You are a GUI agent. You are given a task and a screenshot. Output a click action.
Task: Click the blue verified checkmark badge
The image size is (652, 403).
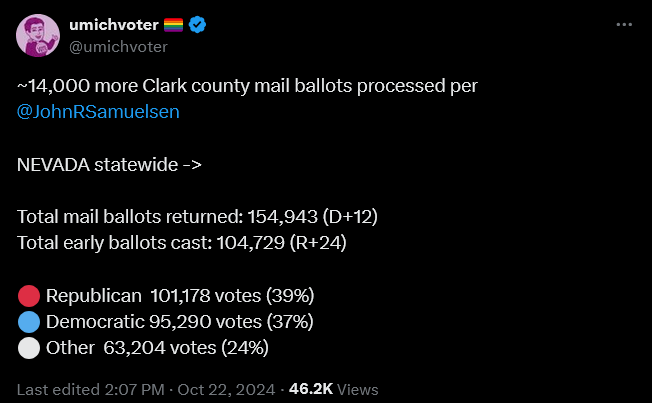coord(197,25)
